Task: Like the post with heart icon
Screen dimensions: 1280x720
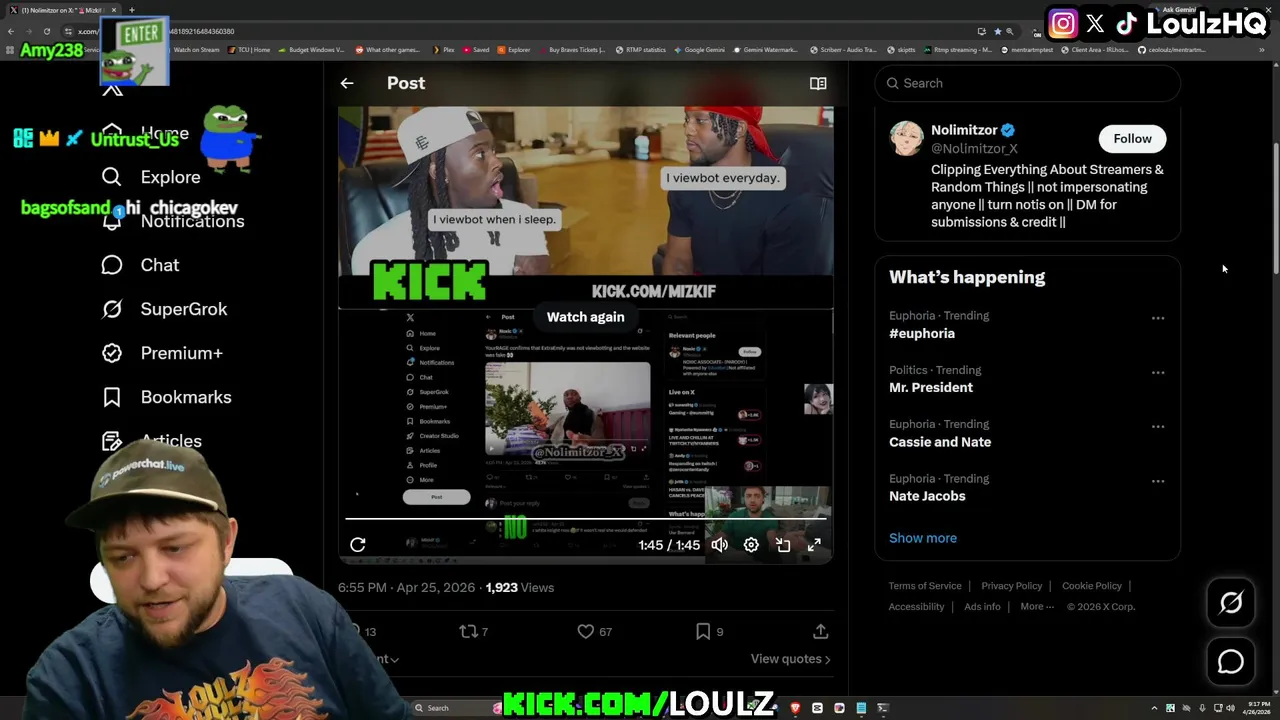Action: coord(586,632)
